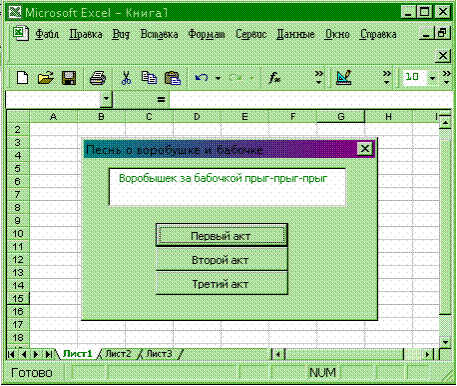
Task: Close the workbook with inner X button
Action: [443, 55]
